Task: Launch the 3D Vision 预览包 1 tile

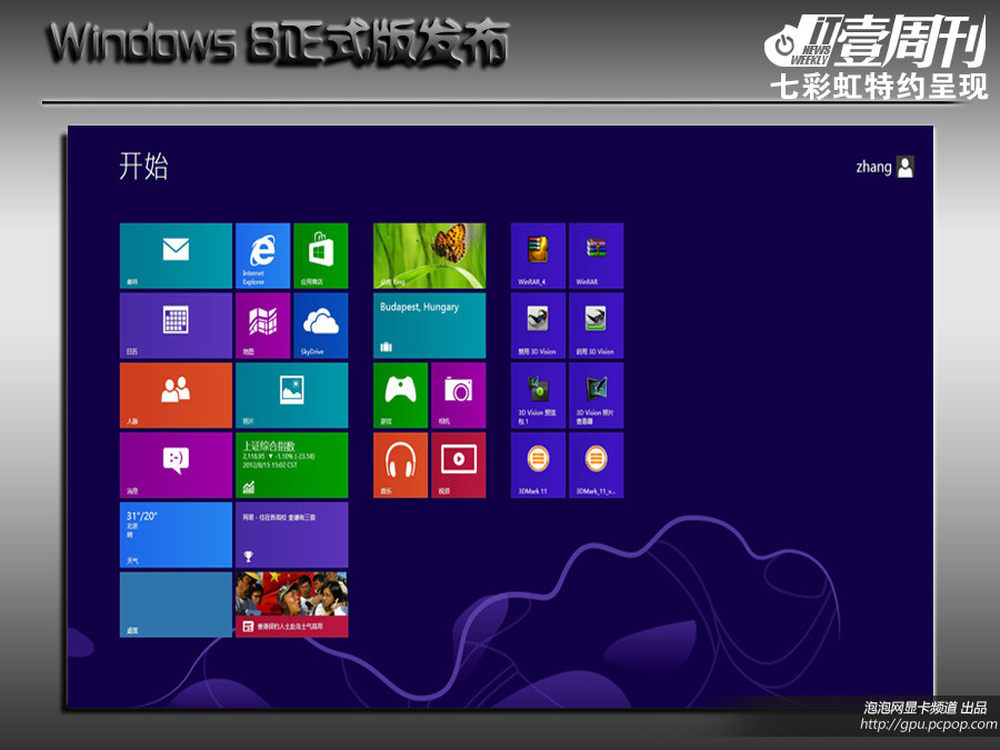Action: [538, 395]
